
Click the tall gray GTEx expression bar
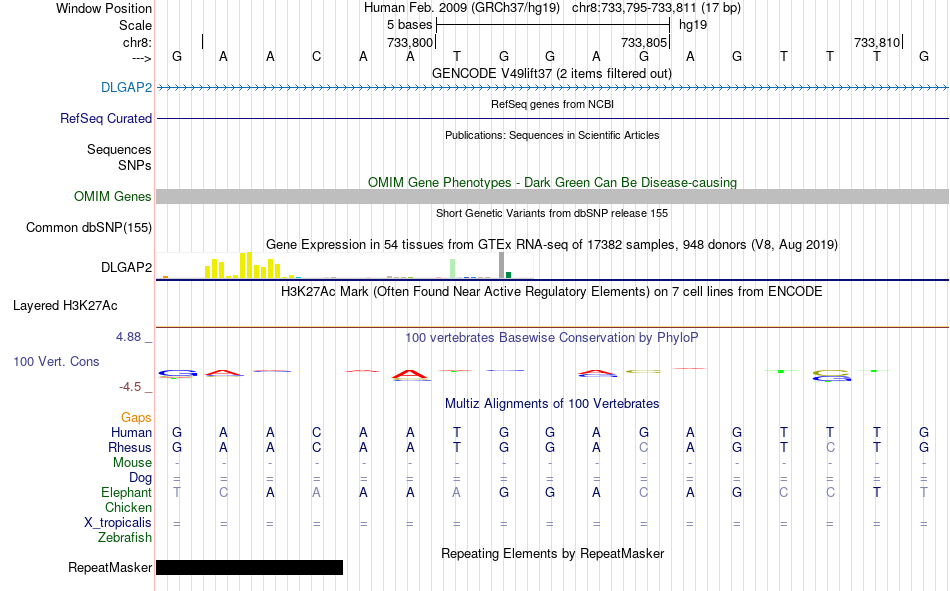coord(501,265)
